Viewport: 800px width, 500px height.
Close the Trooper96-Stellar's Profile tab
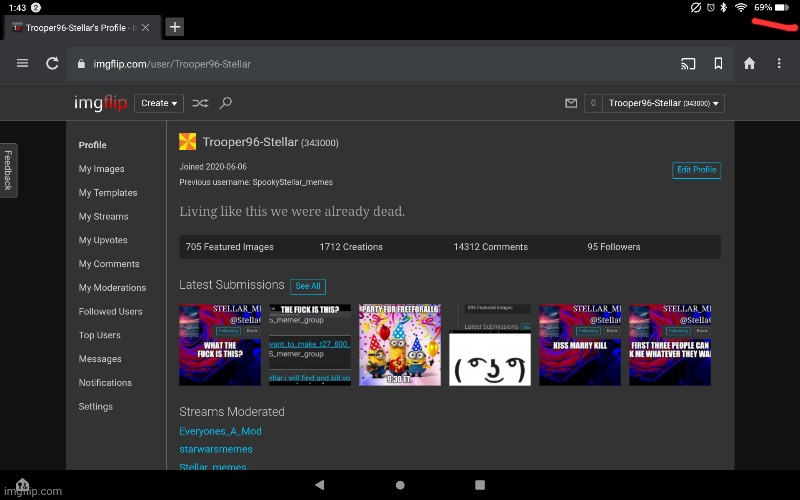[145, 28]
